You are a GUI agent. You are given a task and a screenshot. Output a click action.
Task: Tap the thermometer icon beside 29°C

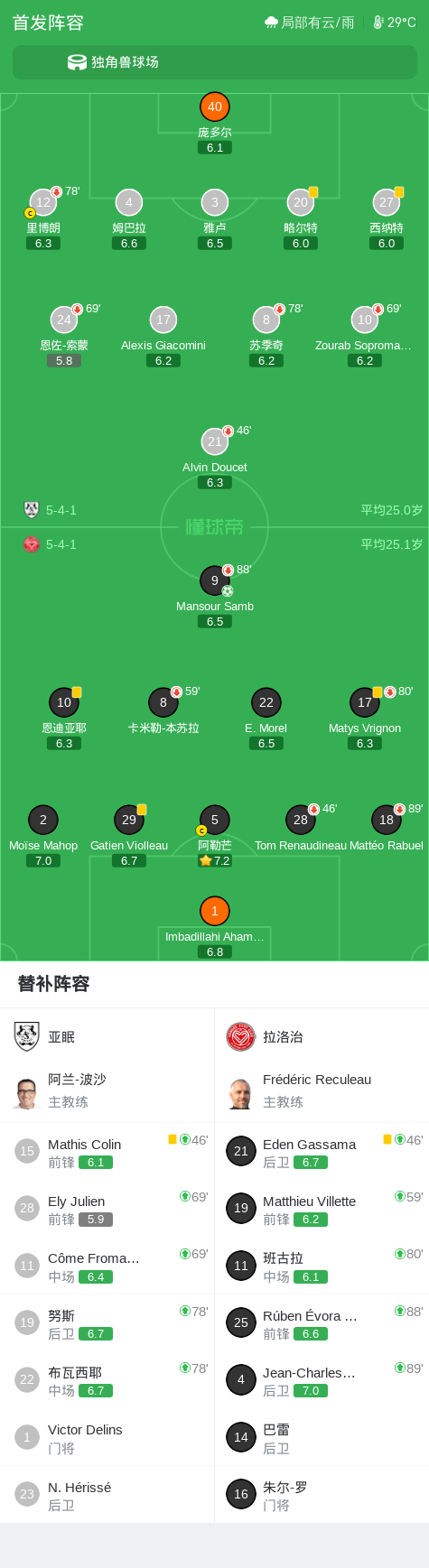coord(378,23)
